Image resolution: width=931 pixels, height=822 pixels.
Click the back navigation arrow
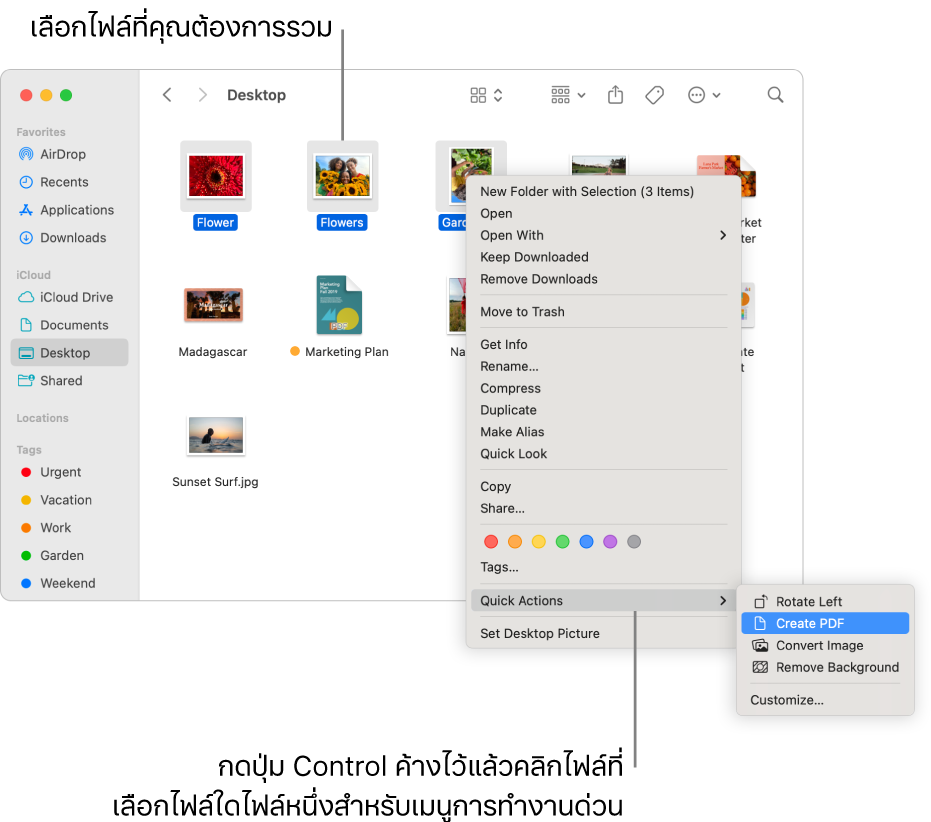[x=167, y=95]
